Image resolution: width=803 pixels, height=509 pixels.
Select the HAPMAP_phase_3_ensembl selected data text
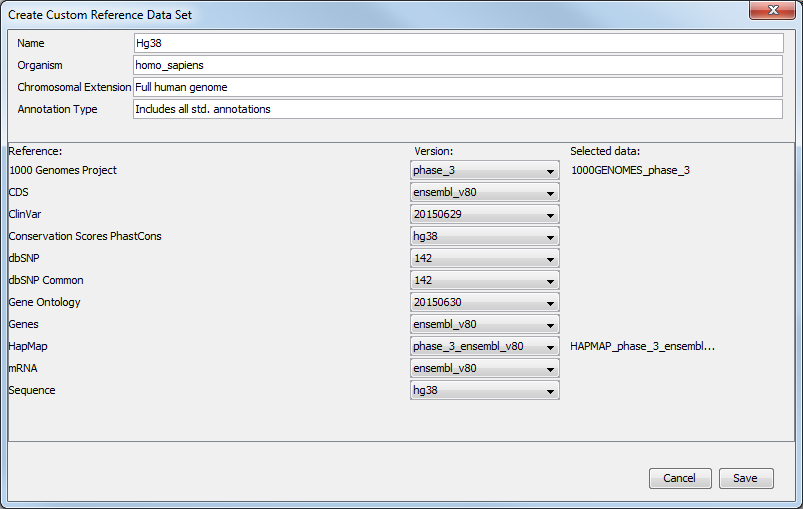[642, 347]
